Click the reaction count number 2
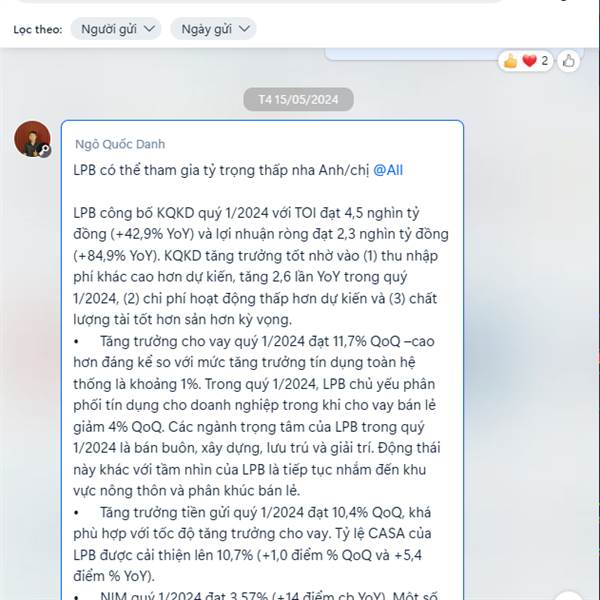 point(545,60)
